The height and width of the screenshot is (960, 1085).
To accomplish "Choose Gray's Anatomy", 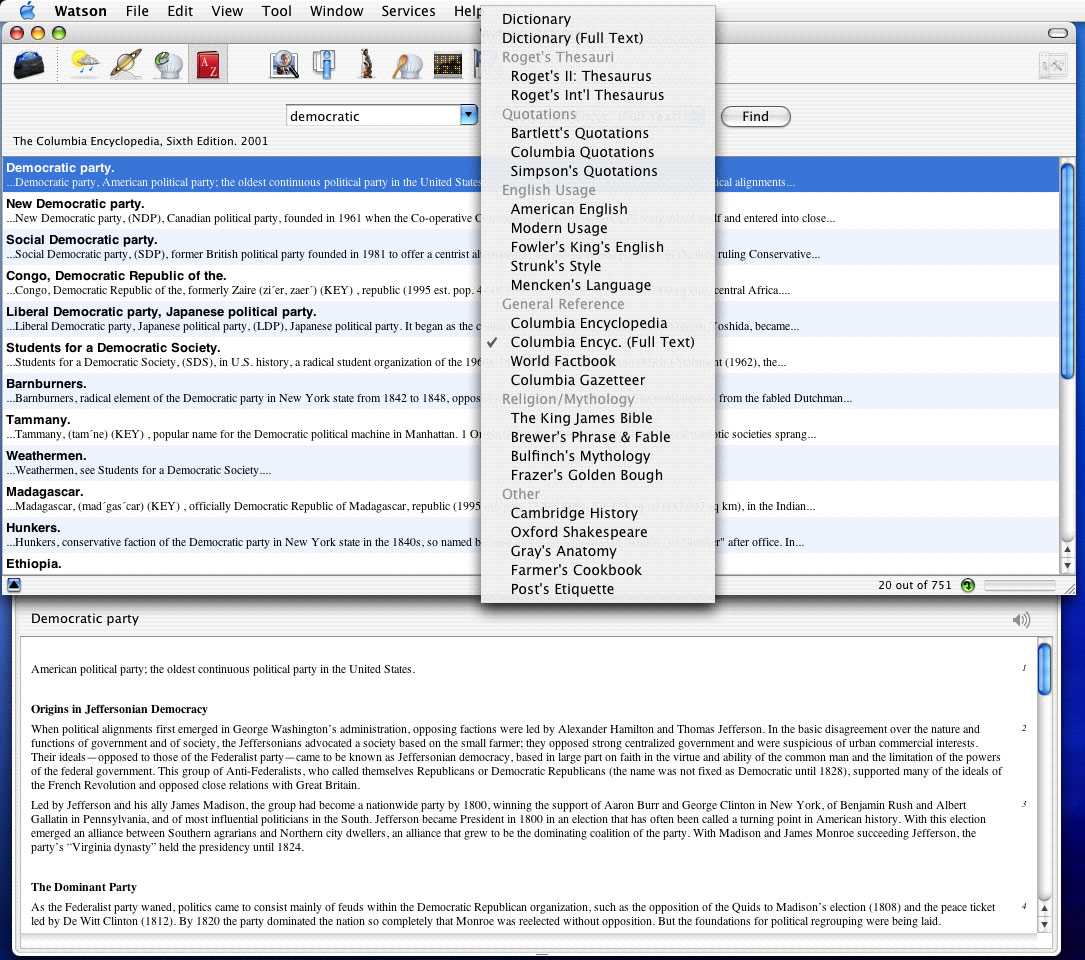I will click(x=598, y=551).
